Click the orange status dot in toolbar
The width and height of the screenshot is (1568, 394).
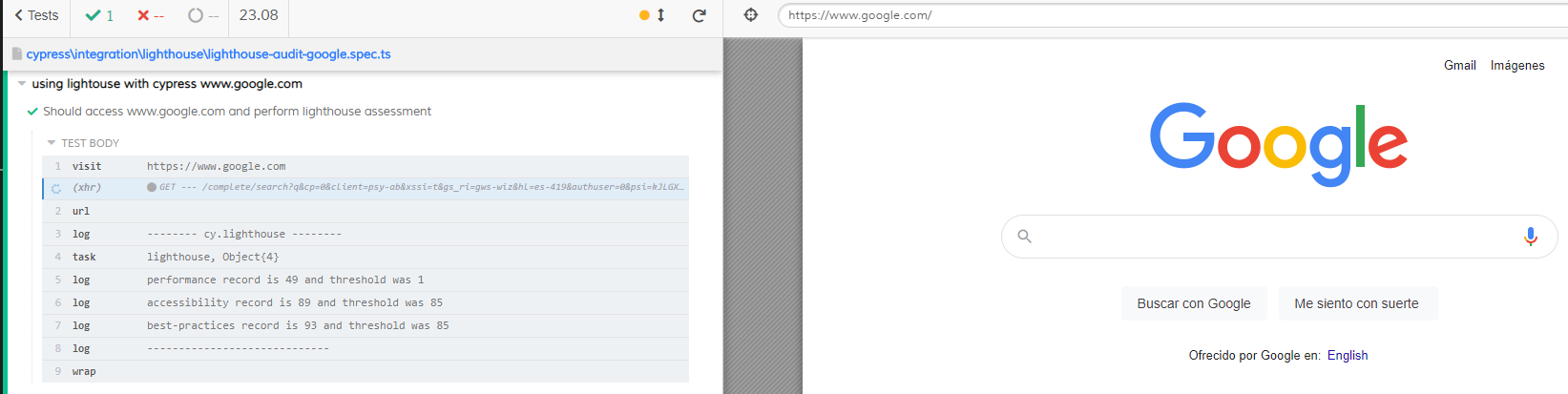644,15
